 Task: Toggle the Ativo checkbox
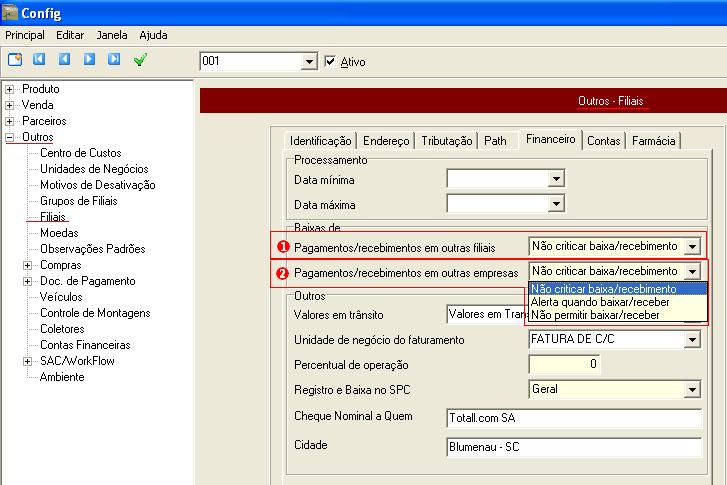[x=330, y=61]
